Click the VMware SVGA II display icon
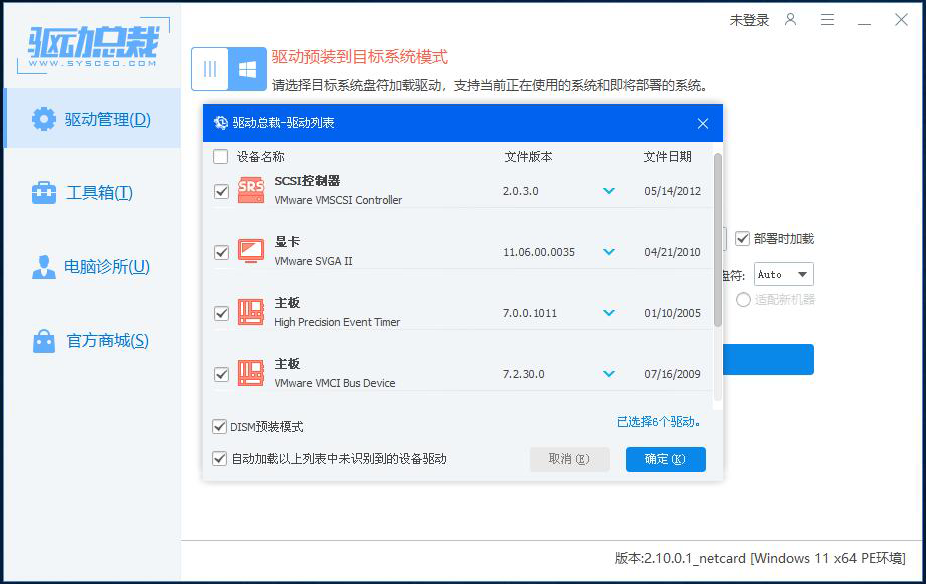The width and height of the screenshot is (926, 584). (250, 251)
